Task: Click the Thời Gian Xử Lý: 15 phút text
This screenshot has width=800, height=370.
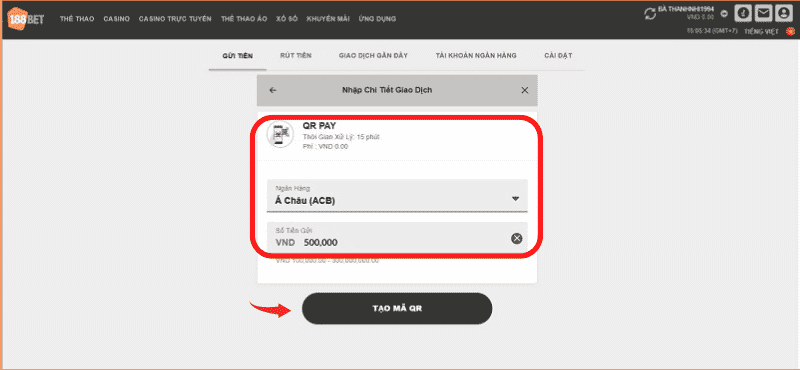Action: pyautogui.click(x=341, y=137)
